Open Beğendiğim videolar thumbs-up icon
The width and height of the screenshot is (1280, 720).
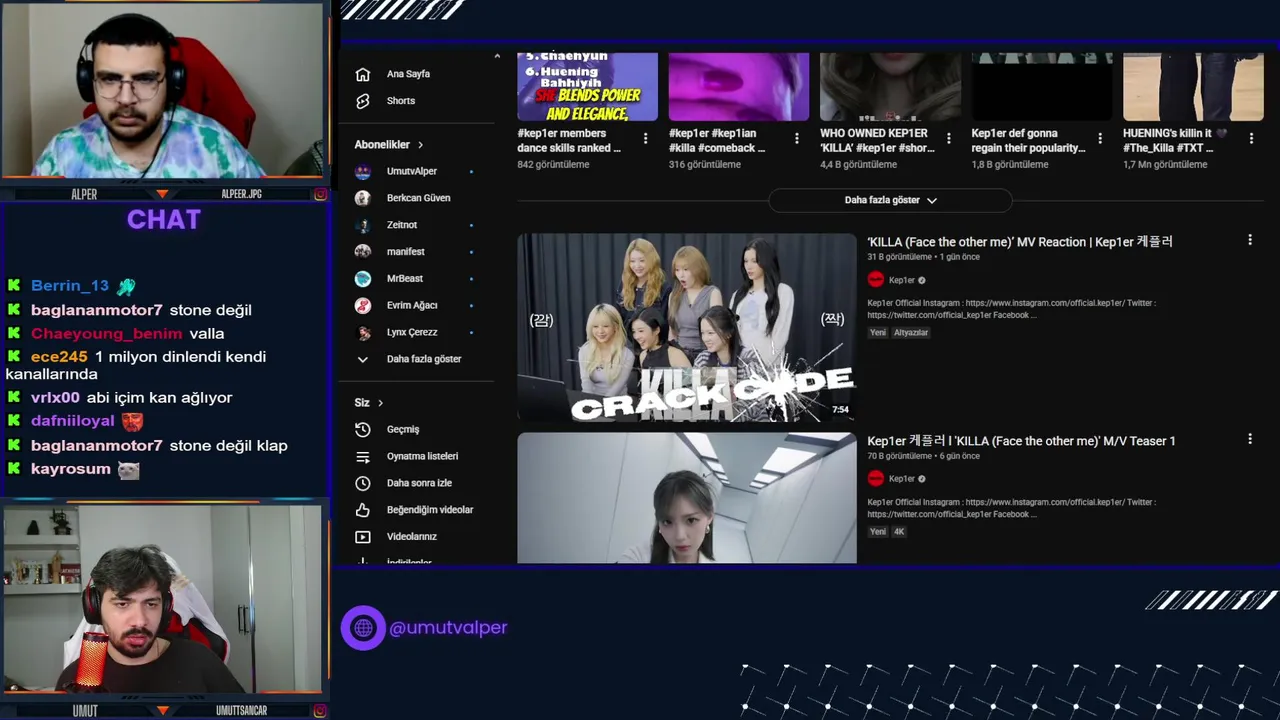[x=363, y=510]
